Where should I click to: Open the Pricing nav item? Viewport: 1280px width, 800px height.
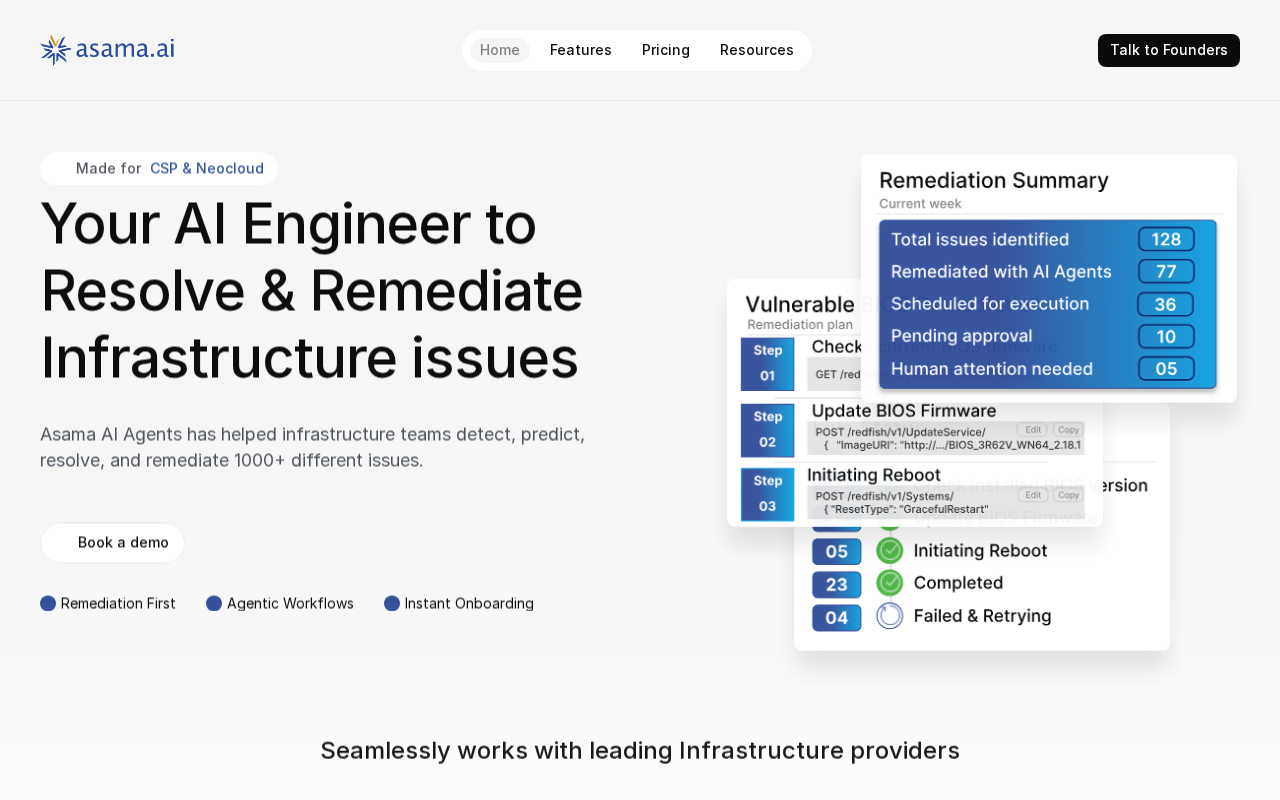coord(666,50)
